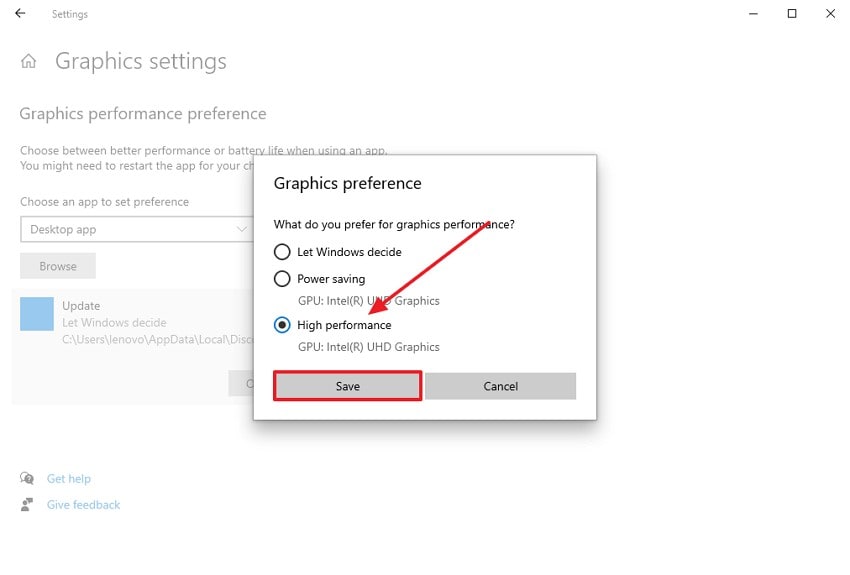
Task: Select the blue Update app icon
Action: (37, 313)
